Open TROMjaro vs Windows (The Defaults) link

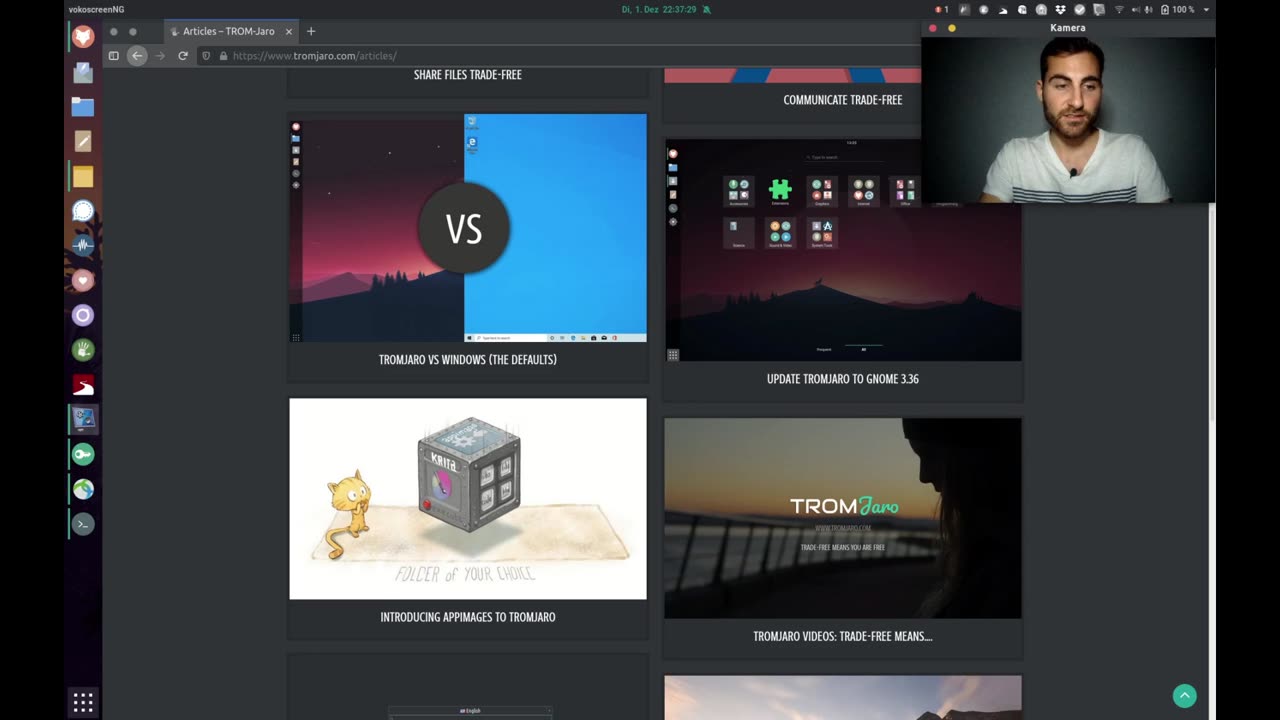(468, 360)
